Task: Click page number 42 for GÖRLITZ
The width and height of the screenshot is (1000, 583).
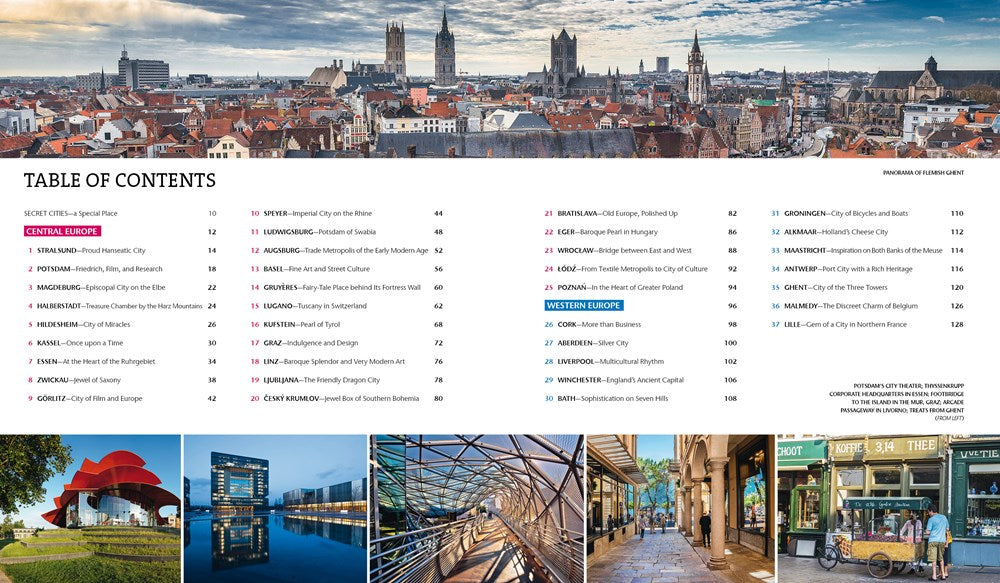Action: (211, 398)
